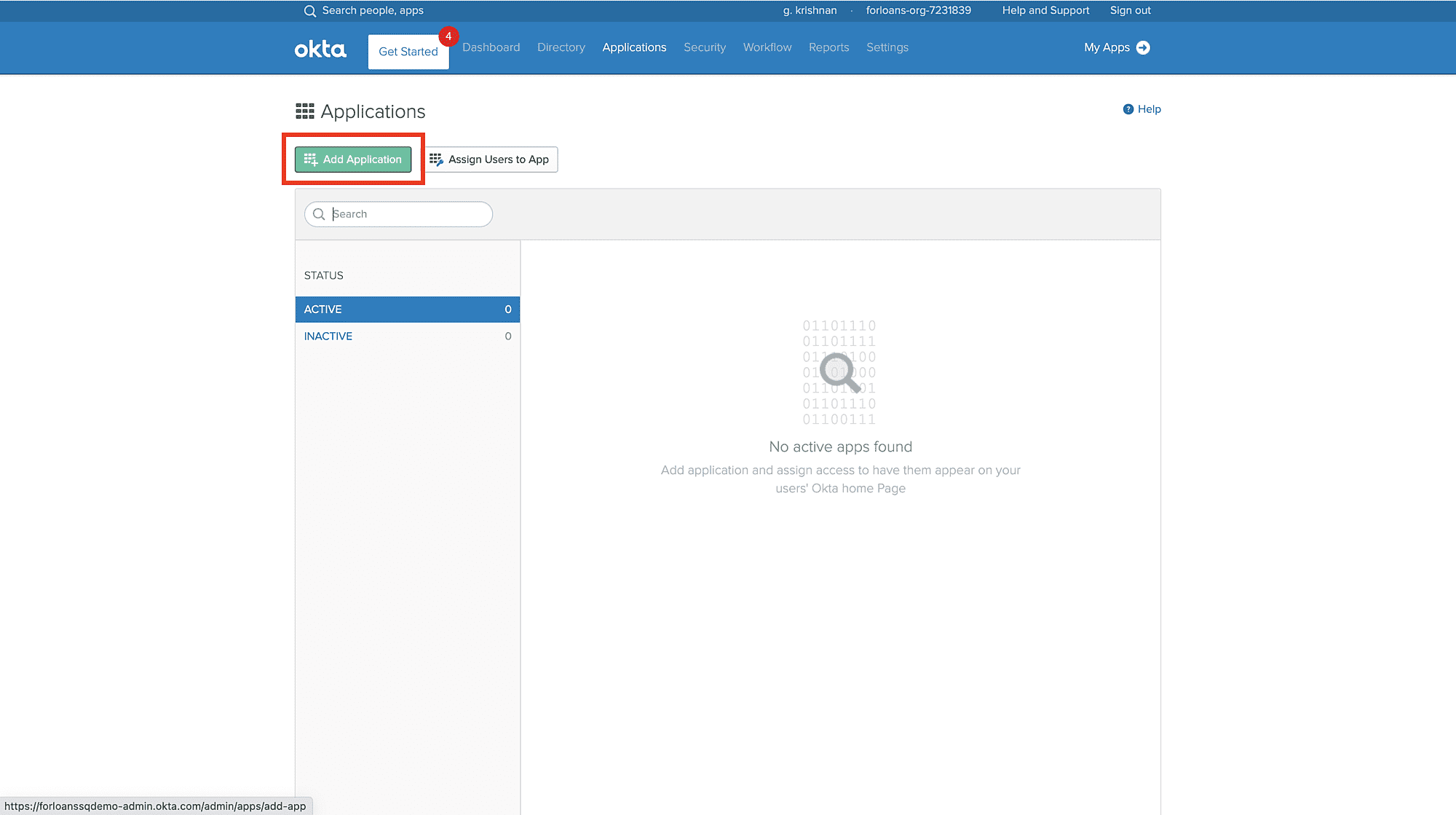Open the Directory menu
The width and height of the screenshot is (1456, 815).
click(561, 47)
